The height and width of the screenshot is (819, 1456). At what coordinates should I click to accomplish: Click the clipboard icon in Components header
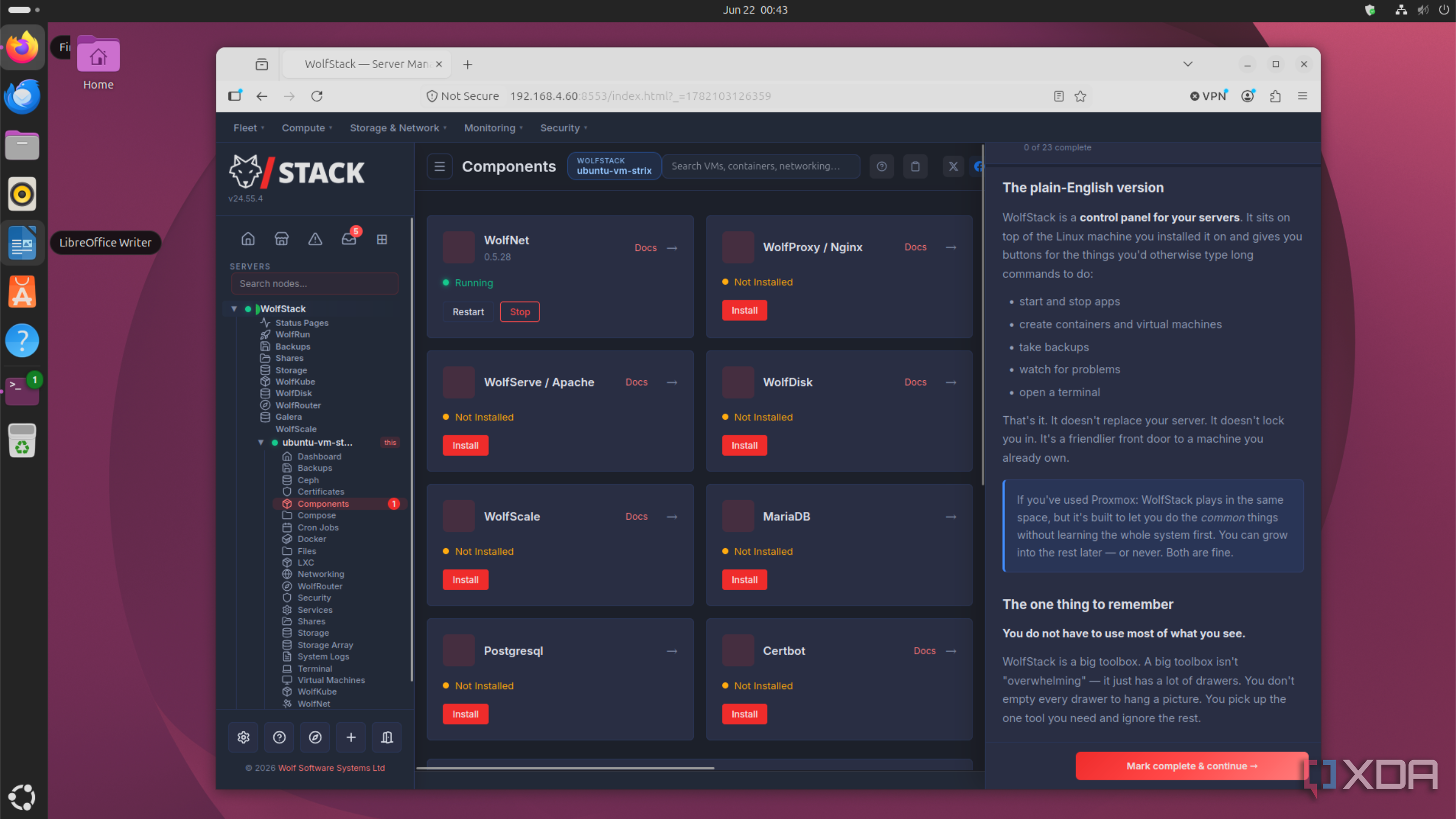[915, 166]
